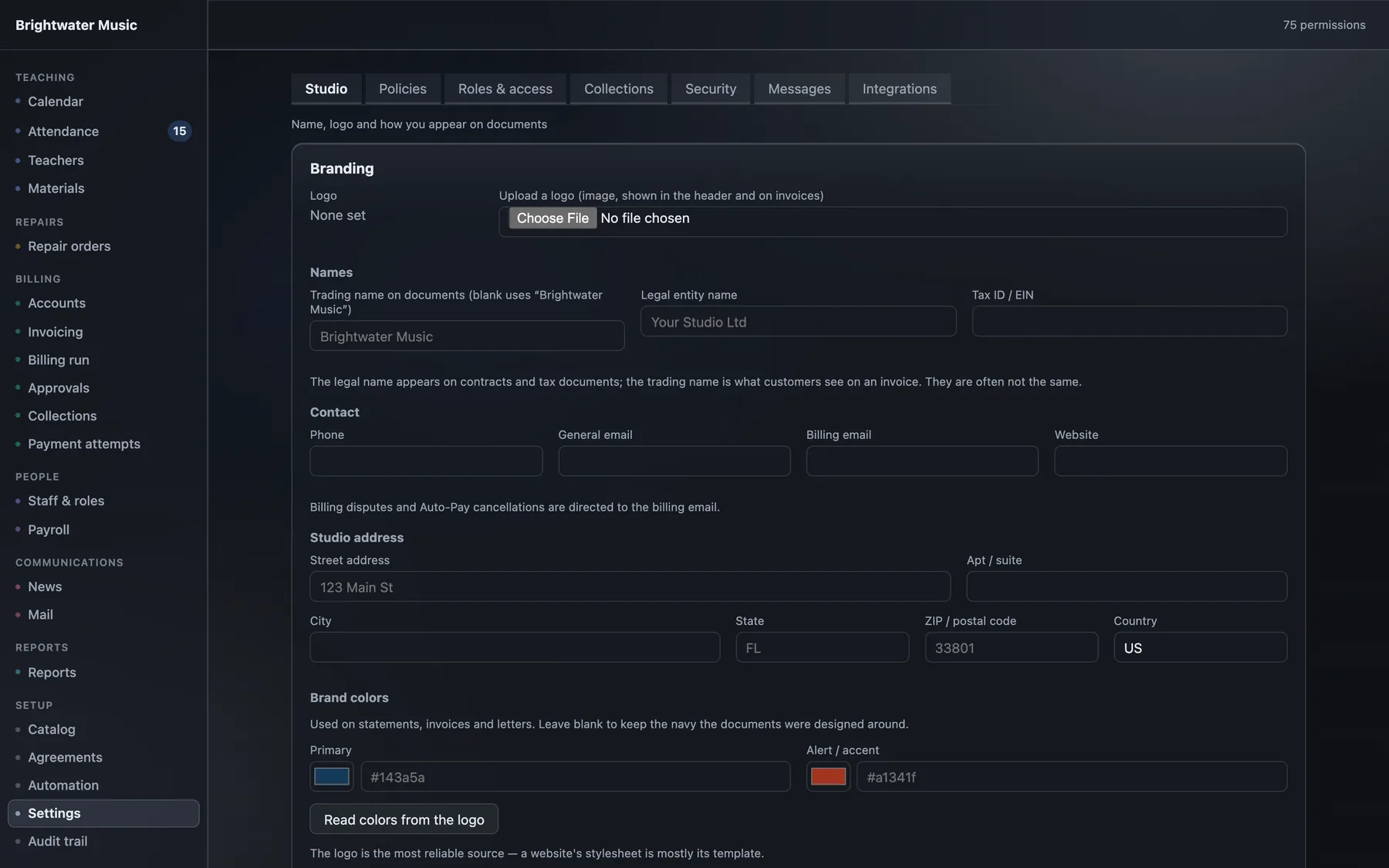Open Invoicing in the sidebar

pyautogui.click(x=56, y=332)
